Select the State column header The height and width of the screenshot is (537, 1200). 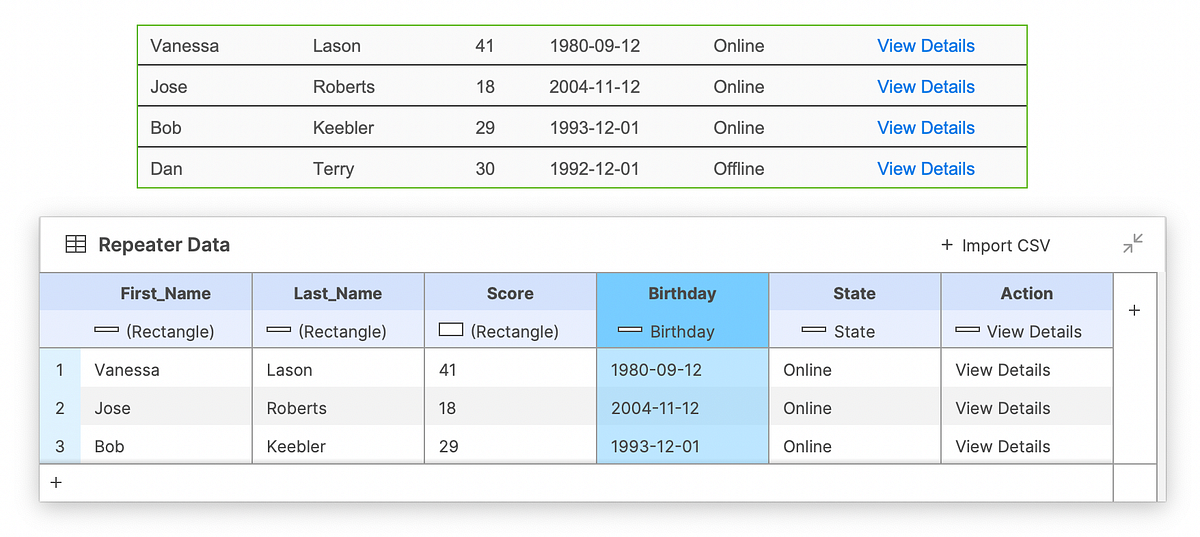pos(854,293)
